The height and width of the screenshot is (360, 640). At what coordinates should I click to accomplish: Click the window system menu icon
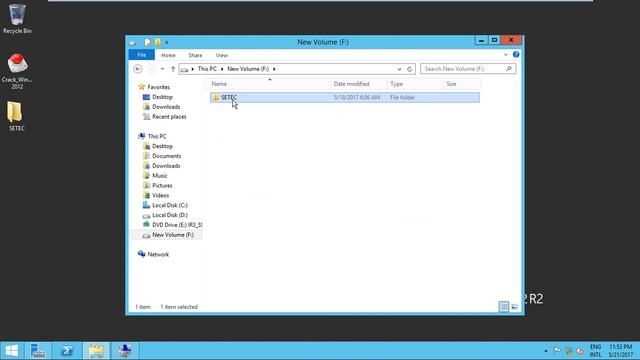pyautogui.click(x=133, y=42)
